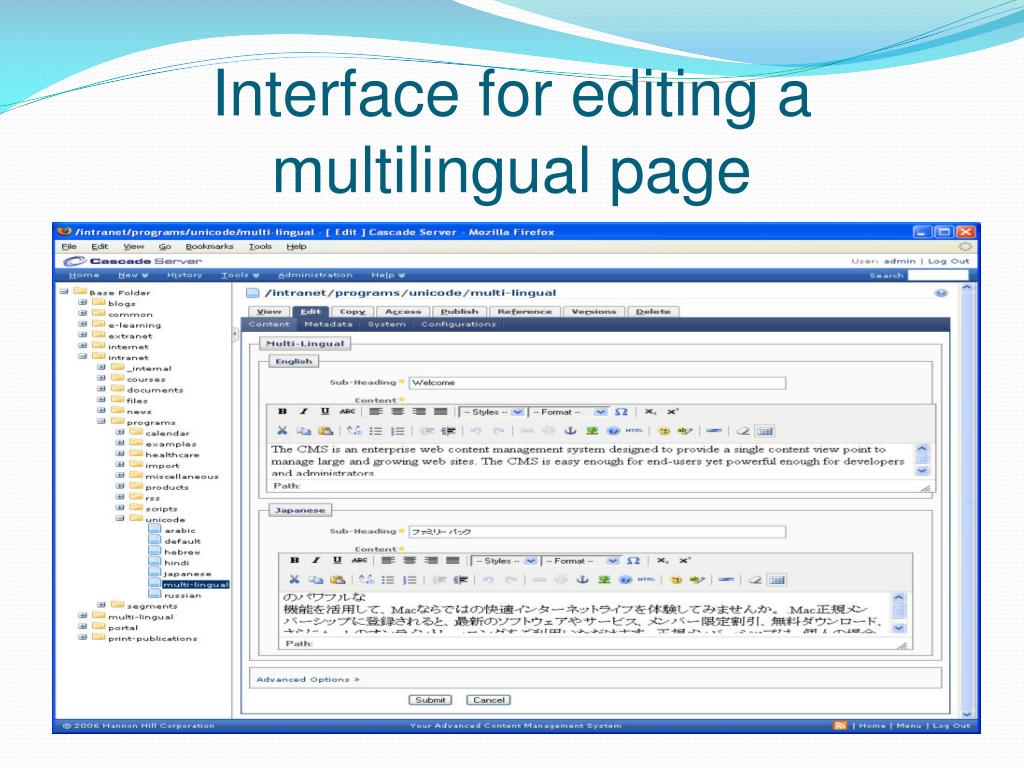The height and width of the screenshot is (768, 1024).
Task: Insert horizontal rule in the English editor
Action: coord(714,431)
